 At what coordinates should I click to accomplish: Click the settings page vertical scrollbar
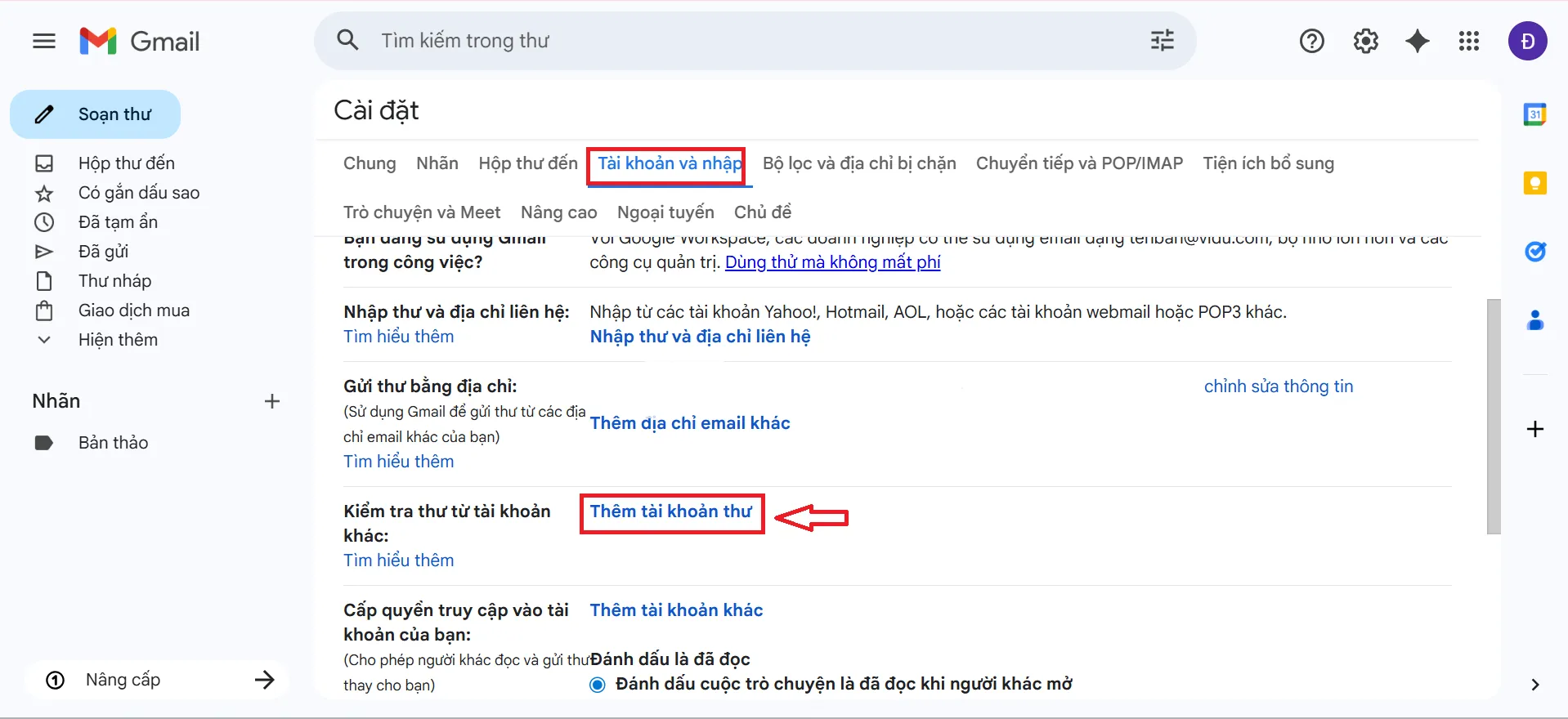[1493, 417]
